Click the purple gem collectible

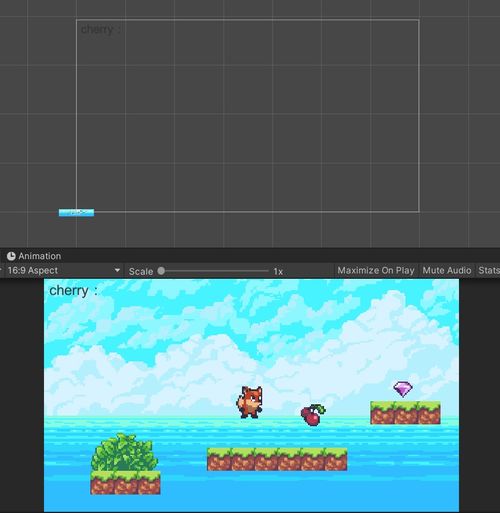click(x=403, y=389)
